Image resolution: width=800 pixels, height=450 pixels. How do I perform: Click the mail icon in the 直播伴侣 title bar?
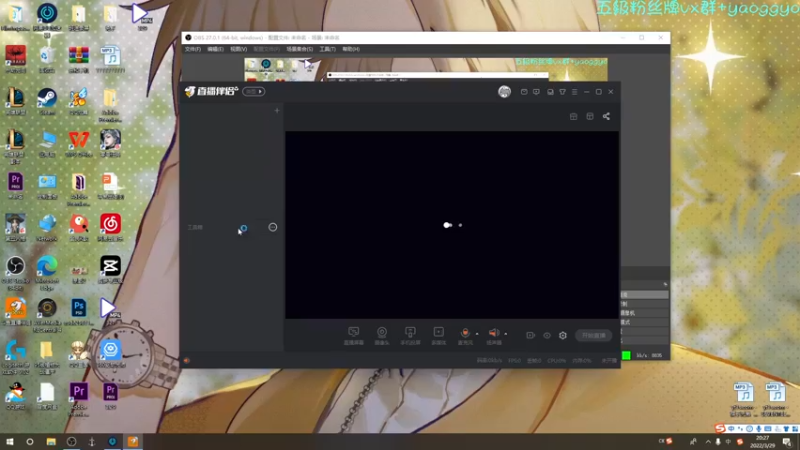coord(524,92)
